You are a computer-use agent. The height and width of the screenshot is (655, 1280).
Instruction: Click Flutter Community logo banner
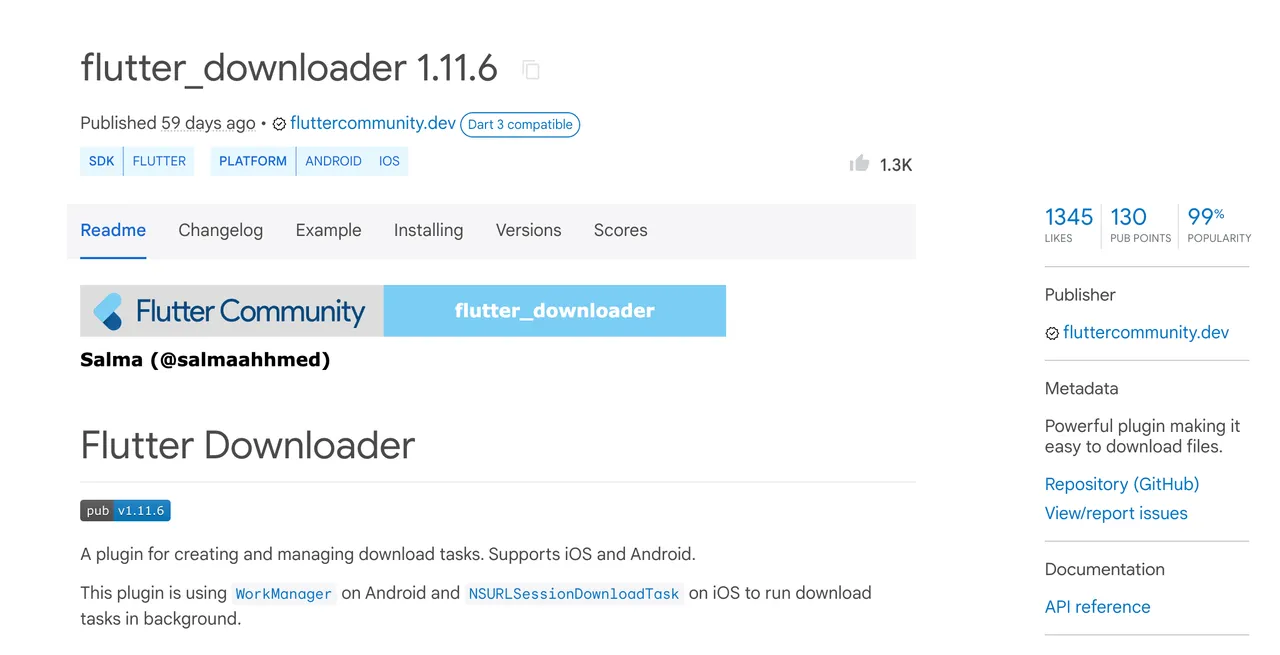tap(232, 311)
